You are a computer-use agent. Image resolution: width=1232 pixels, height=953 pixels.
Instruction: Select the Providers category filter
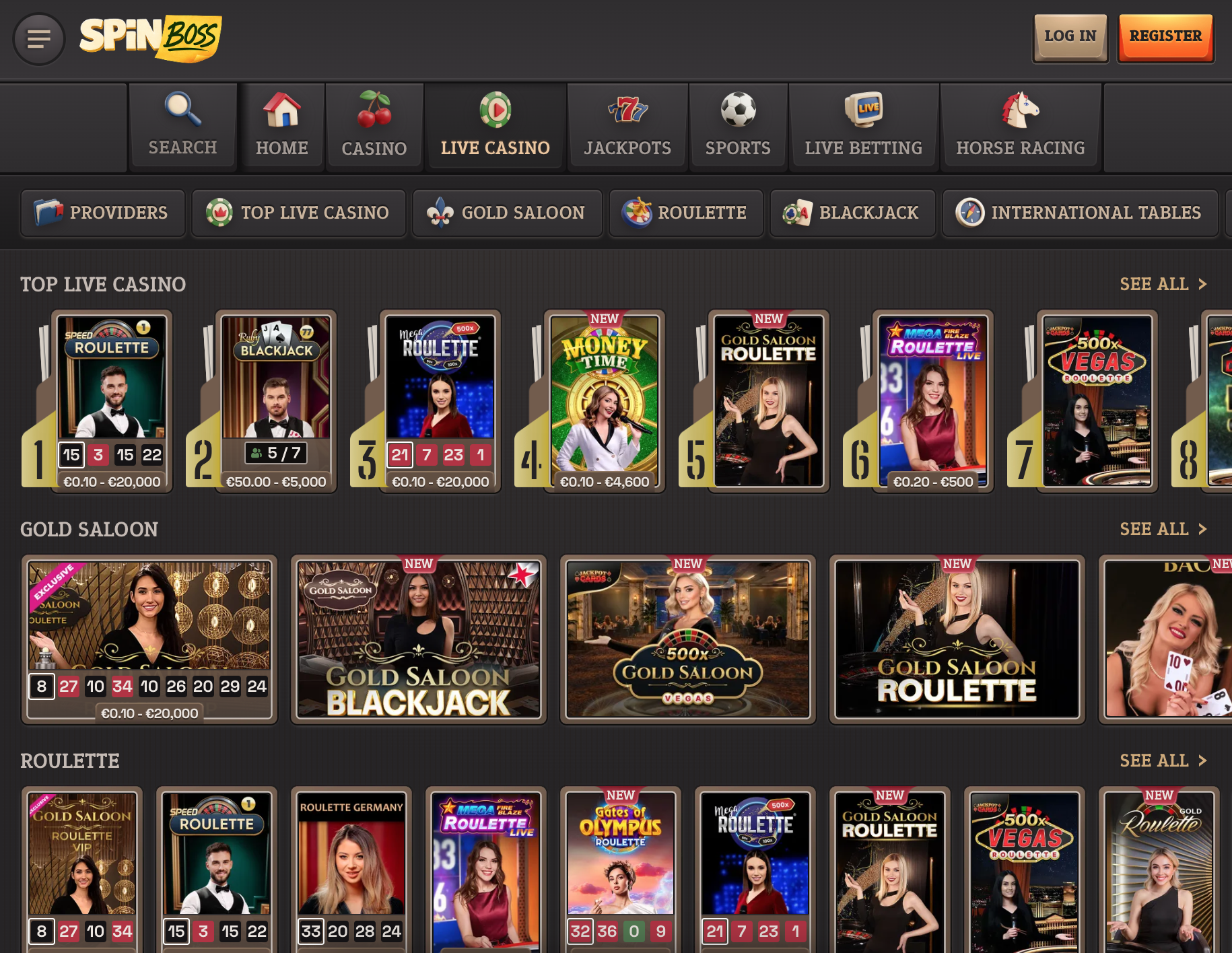[x=102, y=213]
